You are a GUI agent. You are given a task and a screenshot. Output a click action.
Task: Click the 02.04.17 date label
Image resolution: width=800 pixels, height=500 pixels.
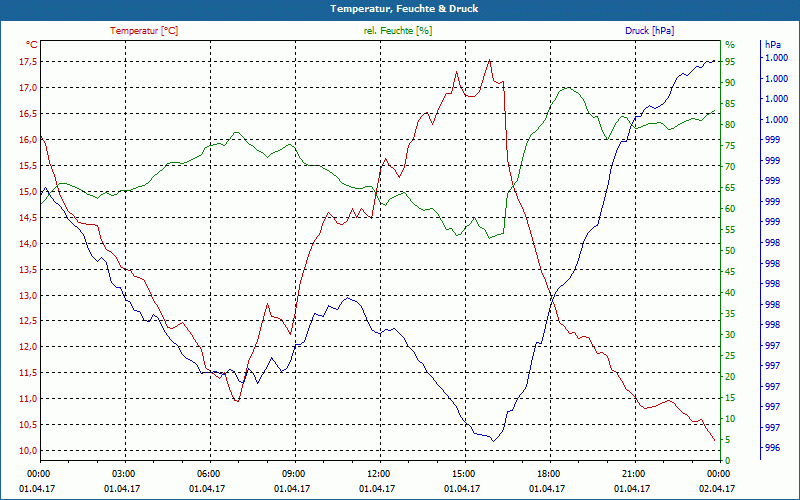point(717,489)
